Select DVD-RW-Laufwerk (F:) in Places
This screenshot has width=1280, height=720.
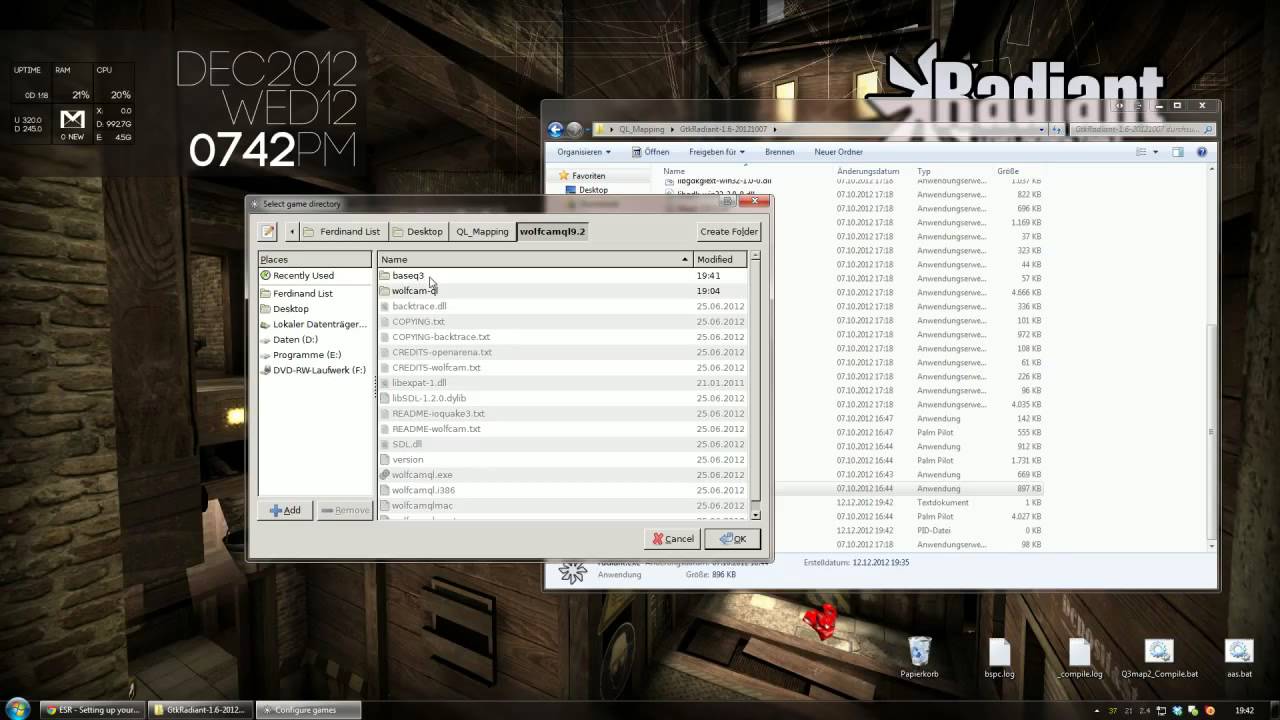(315, 370)
